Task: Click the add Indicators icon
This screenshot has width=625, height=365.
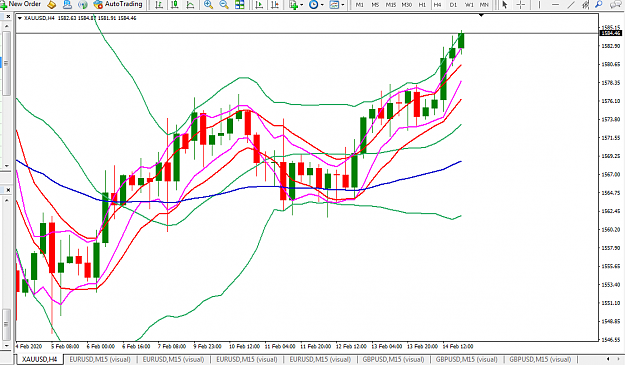Action: click(294, 5)
